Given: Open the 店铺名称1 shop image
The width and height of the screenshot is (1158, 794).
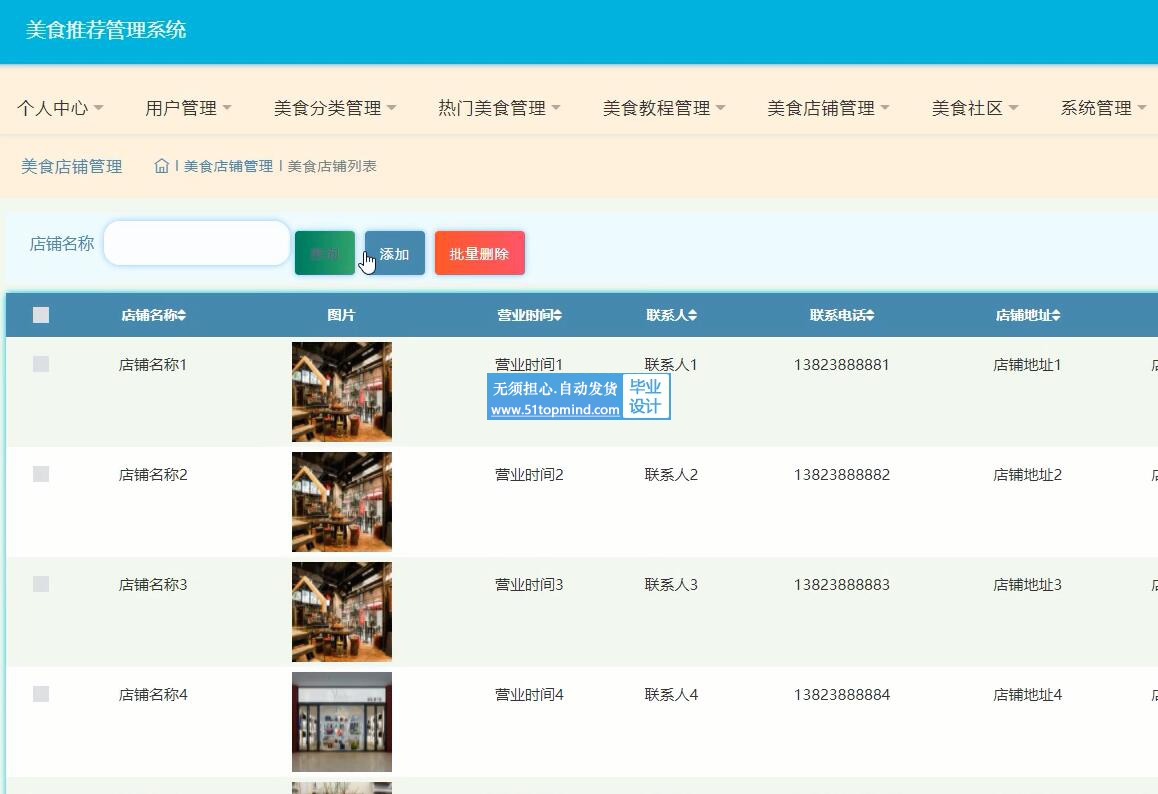Looking at the screenshot, I should click(x=342, y=392).
